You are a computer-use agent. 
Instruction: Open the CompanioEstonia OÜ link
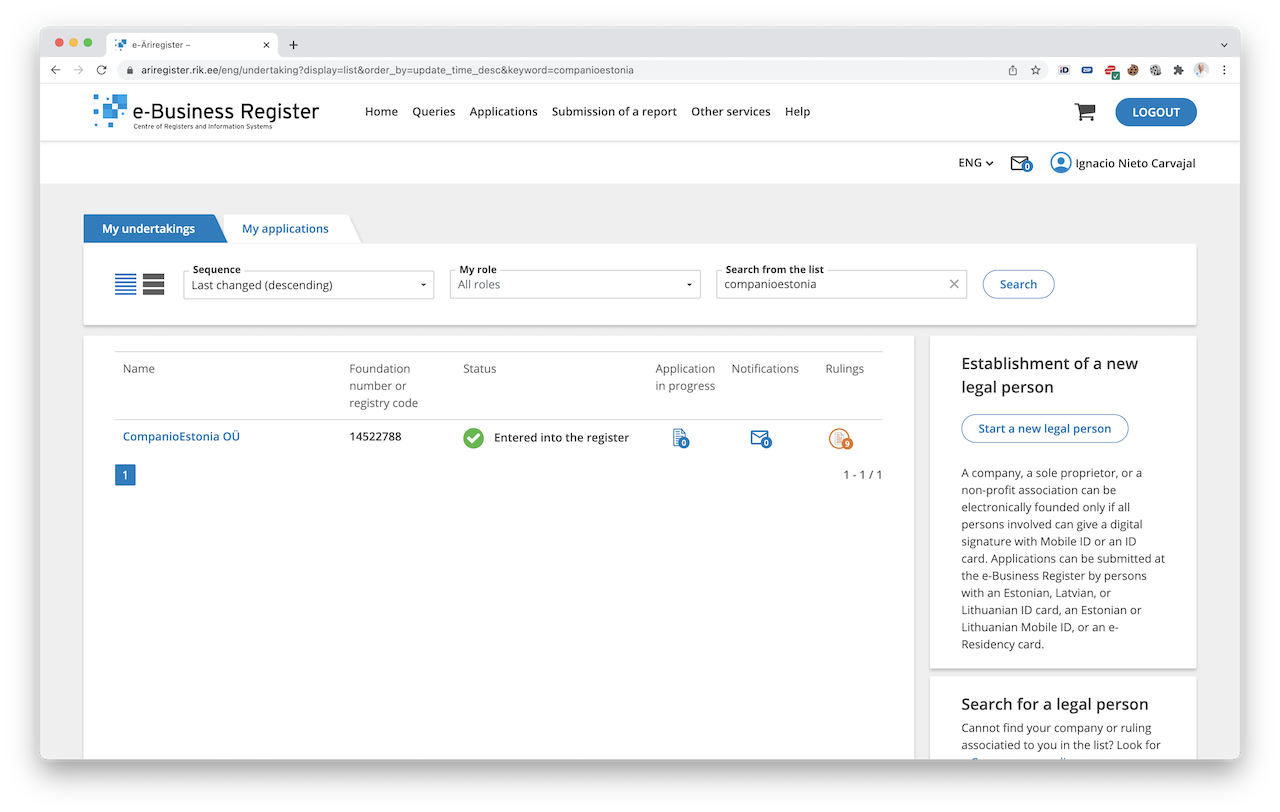coord(181,437)
